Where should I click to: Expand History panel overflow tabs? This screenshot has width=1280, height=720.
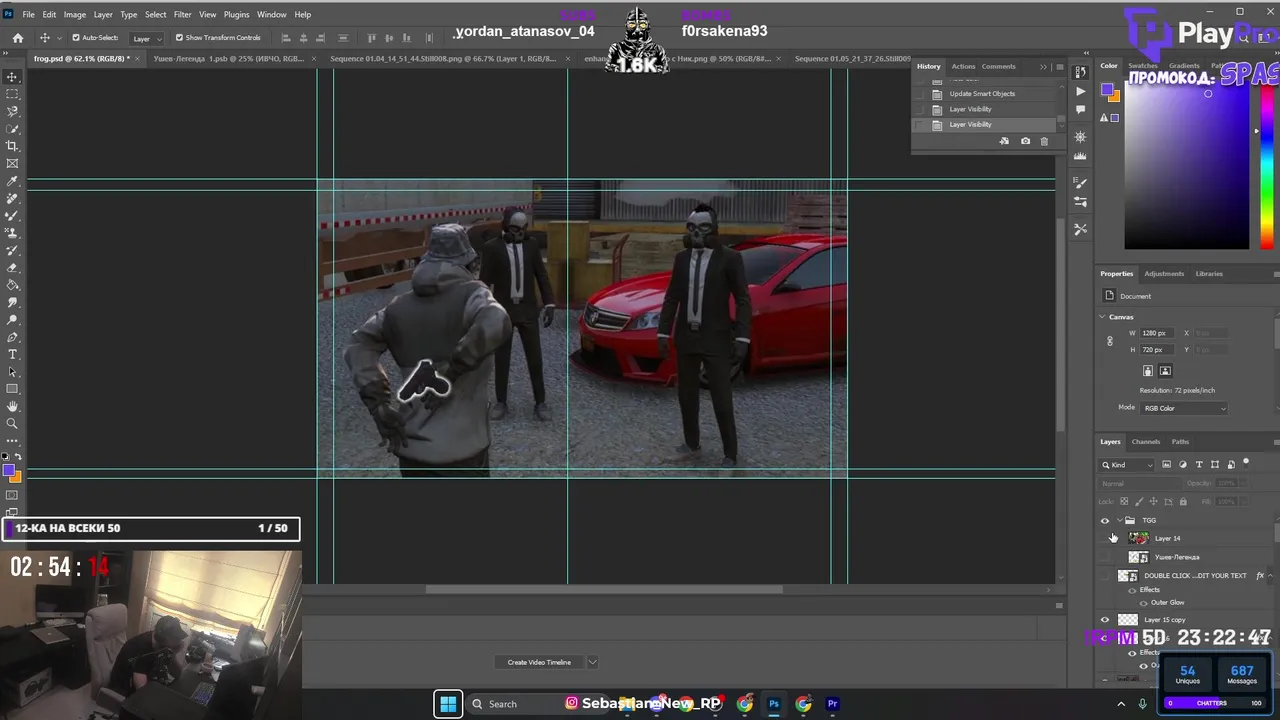pos(1043,67)
